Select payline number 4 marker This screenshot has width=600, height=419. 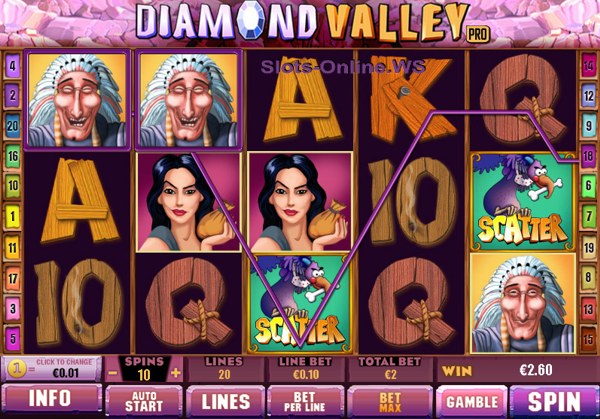pos(12,66)
